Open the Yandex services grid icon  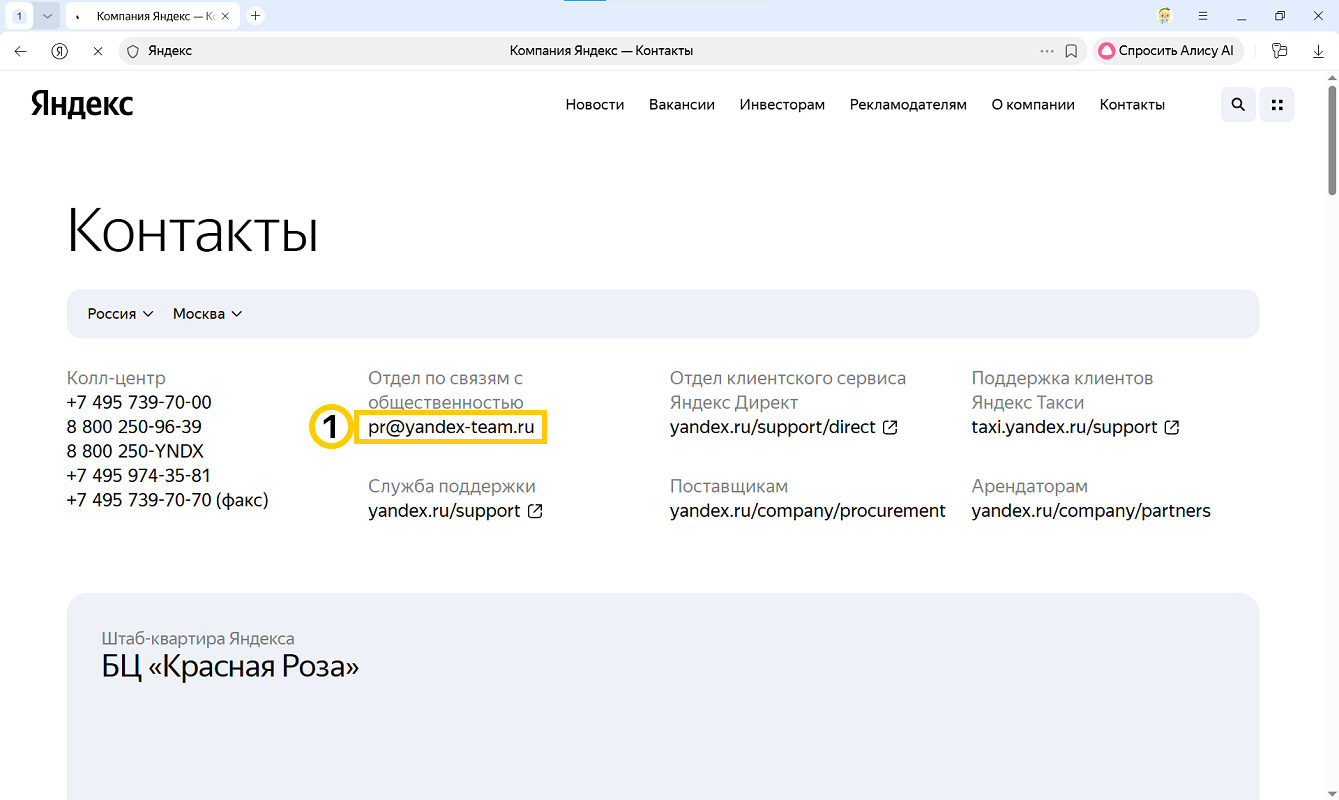pyautogui.click(x=1276, y=105)
